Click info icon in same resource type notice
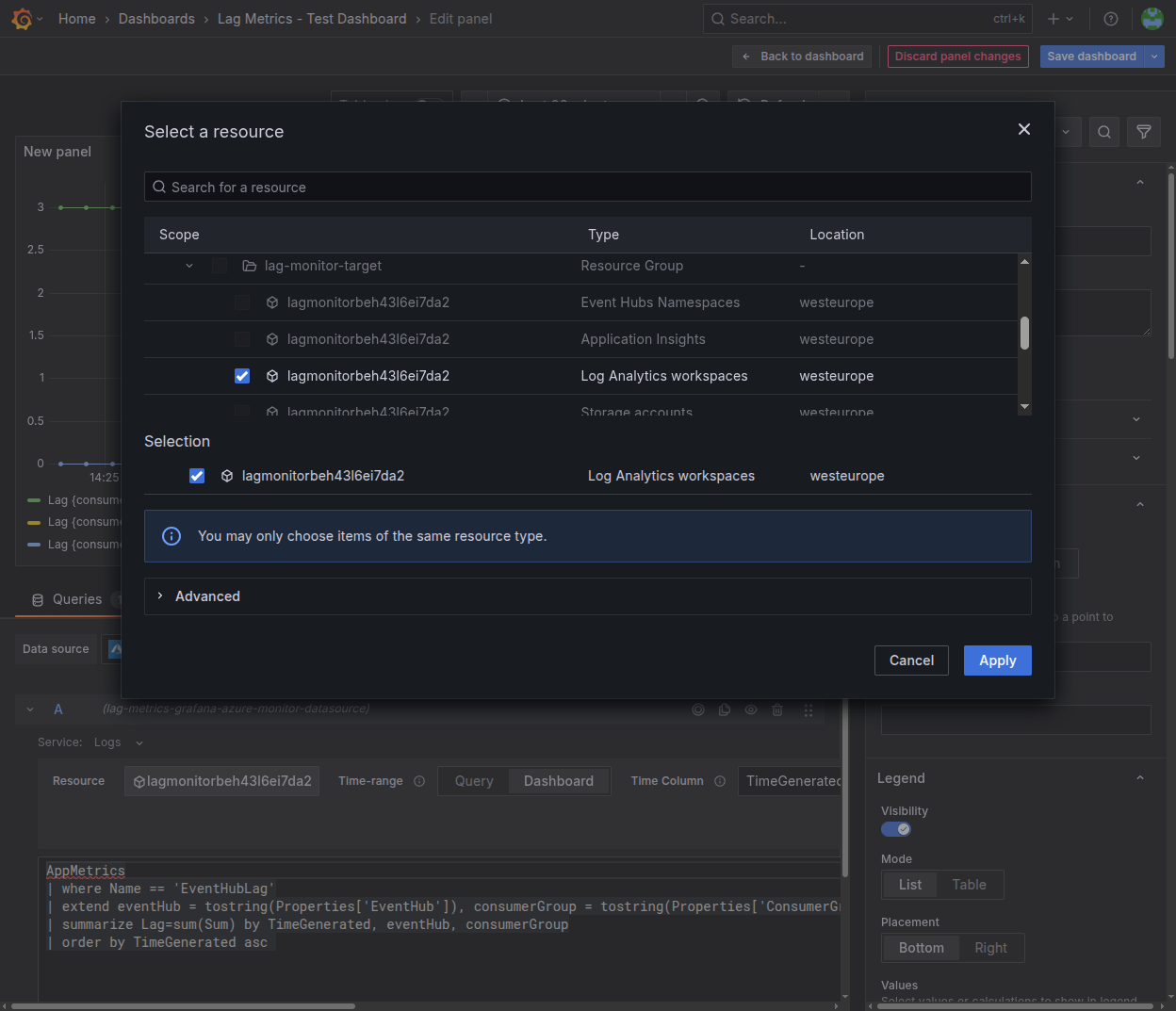 point(171,536)
